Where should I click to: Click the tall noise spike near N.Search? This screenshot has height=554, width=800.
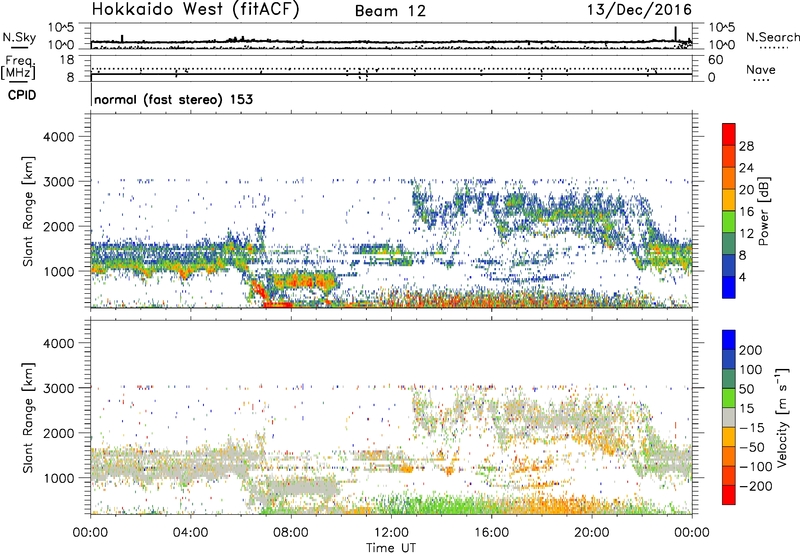tap(676, 34)
